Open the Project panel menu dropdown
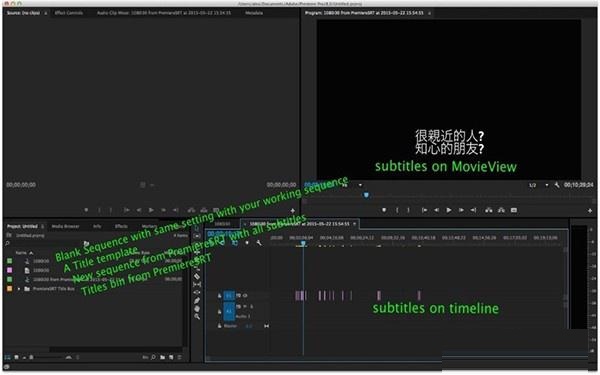Viewport: 600px width, 375px height. pos(42,227)
